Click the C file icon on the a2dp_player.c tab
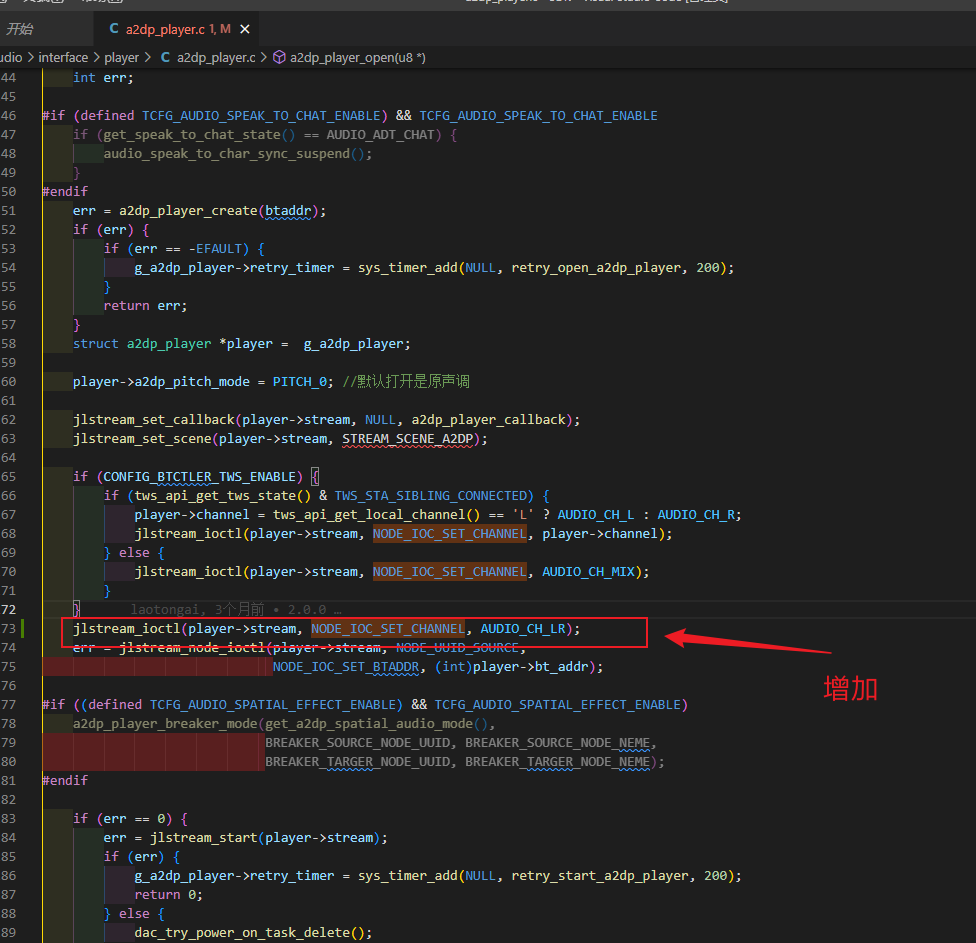 114,29
